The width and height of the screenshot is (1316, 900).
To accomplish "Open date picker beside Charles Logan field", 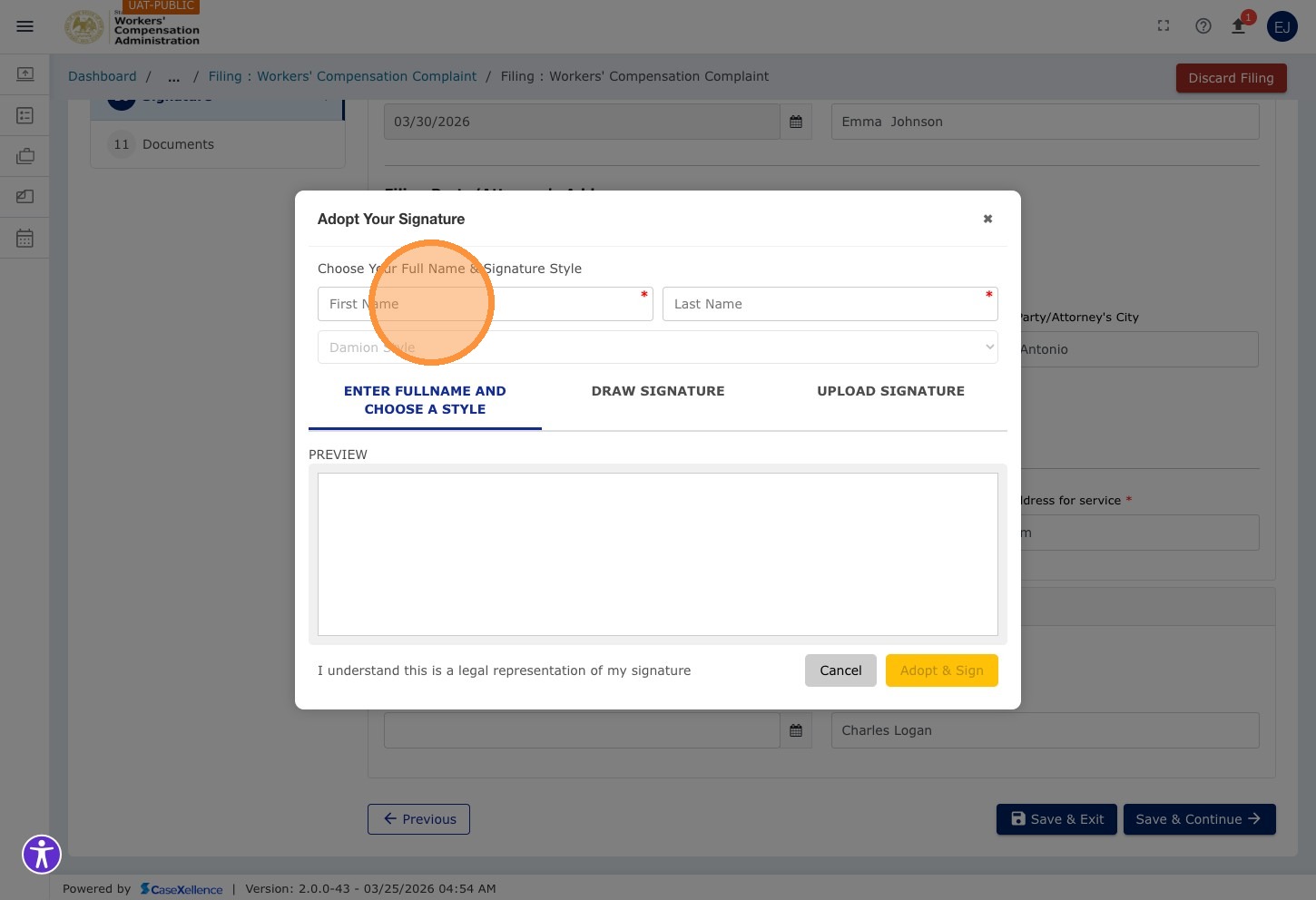I will (796, 730).
